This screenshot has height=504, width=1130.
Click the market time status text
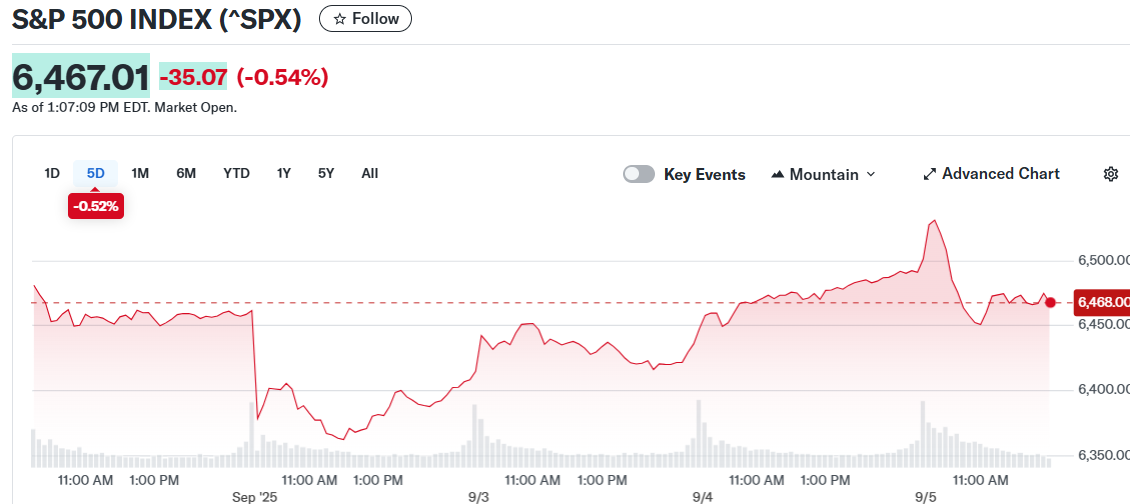(125, 107)
